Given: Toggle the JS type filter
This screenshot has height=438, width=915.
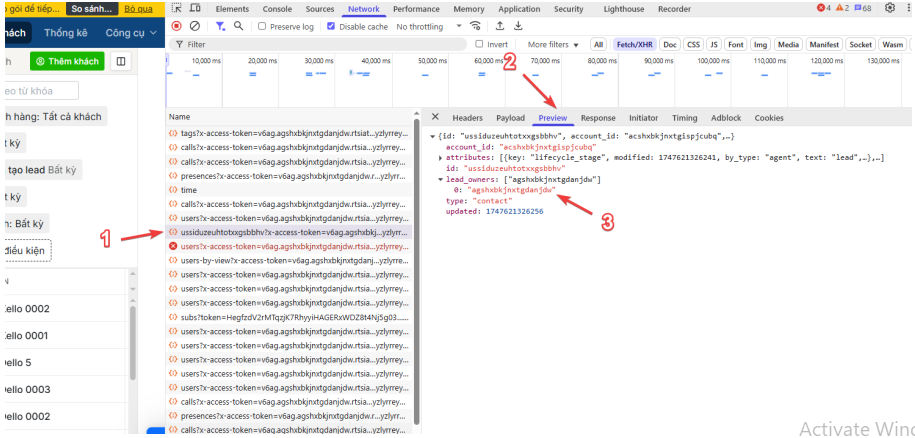Looking at the screenshot, I should pyautogui.click(x=714, y=44).
